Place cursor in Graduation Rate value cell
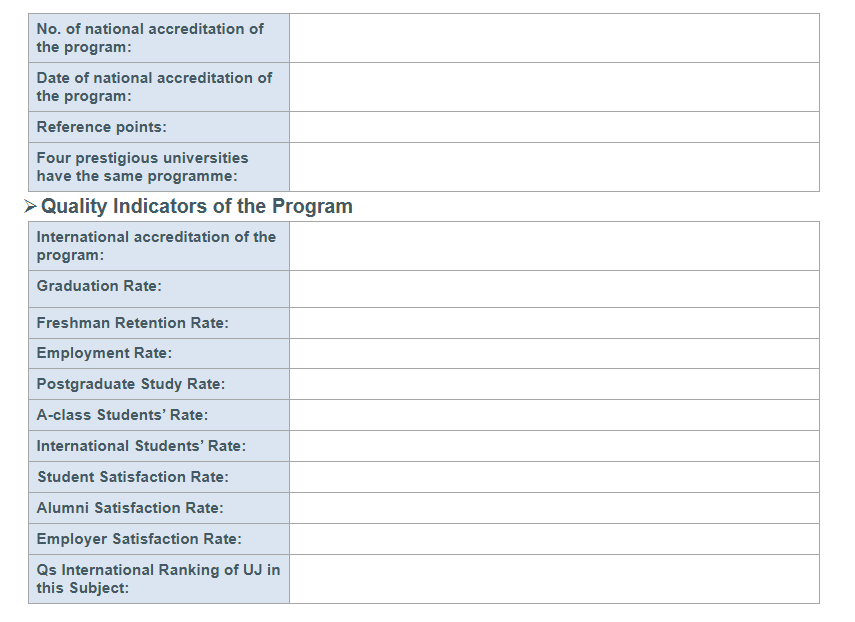Screen dimensions: 855x622 coord(554,289)
